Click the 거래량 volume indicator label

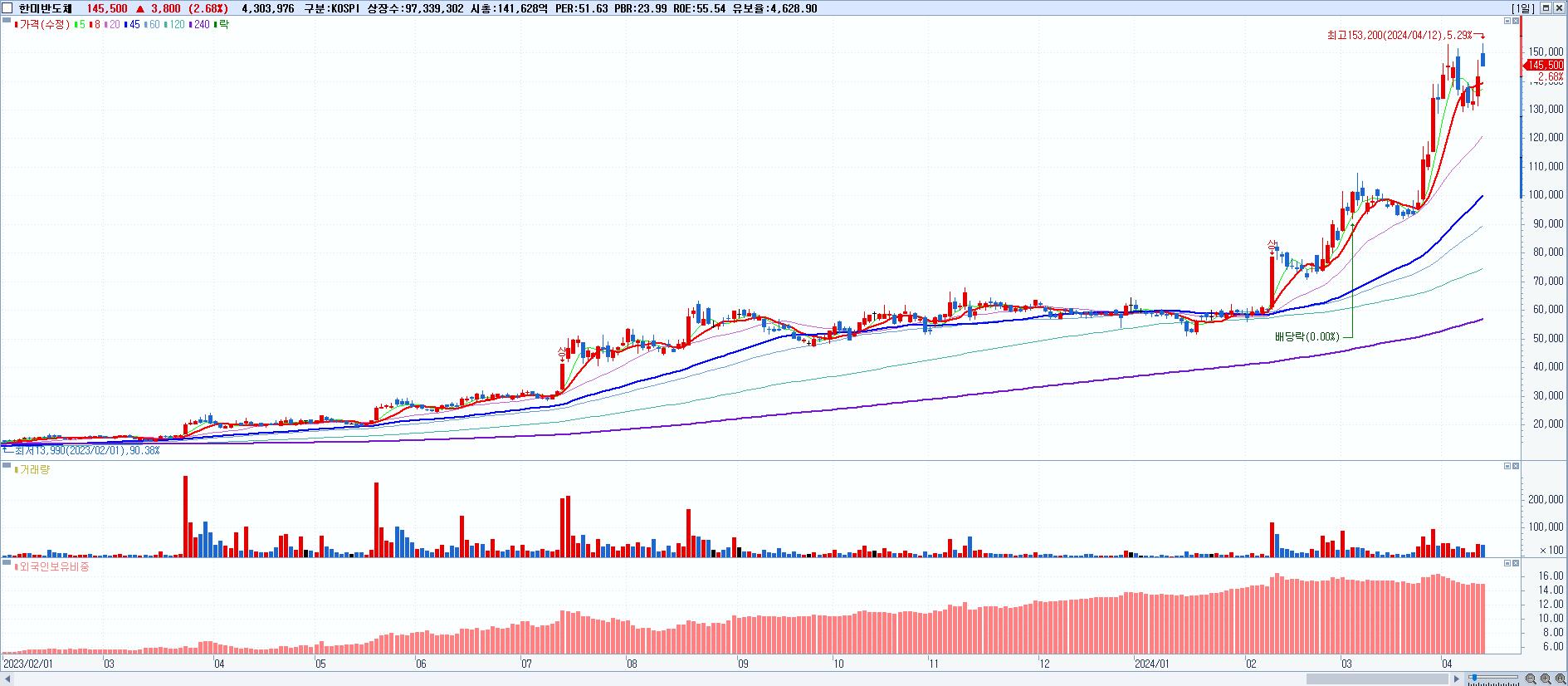coord(34,470)
